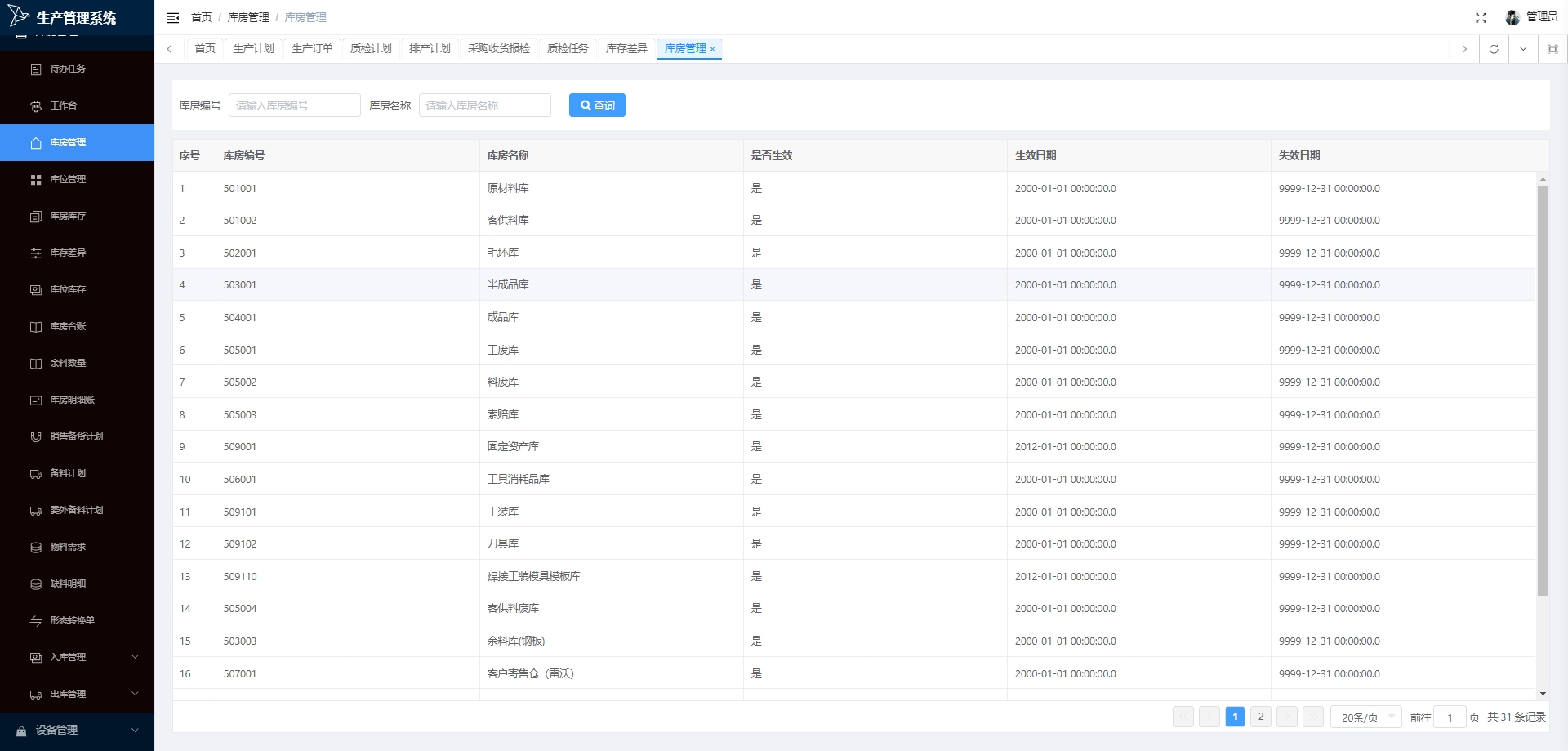1568x751 pixels.
Task: Expand 出库管理 submenu
Action: (77, 695)
